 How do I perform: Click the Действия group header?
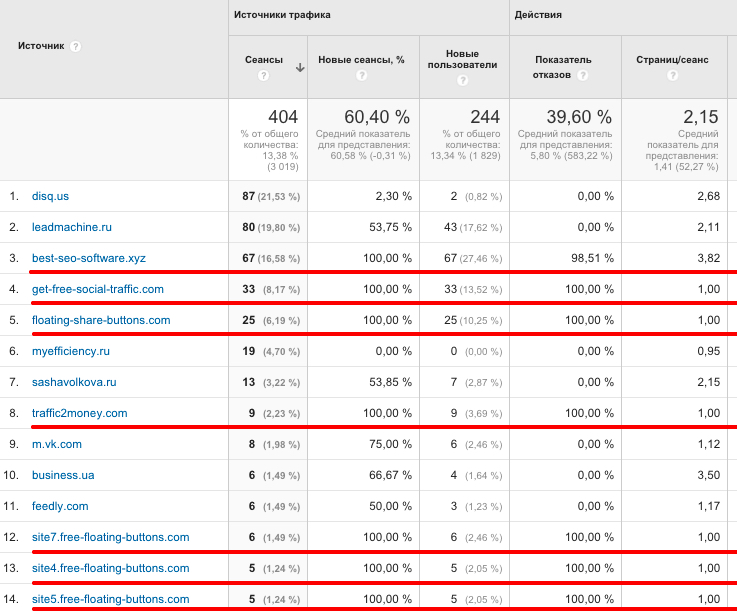pyautogui.click(x=538, y=15)
